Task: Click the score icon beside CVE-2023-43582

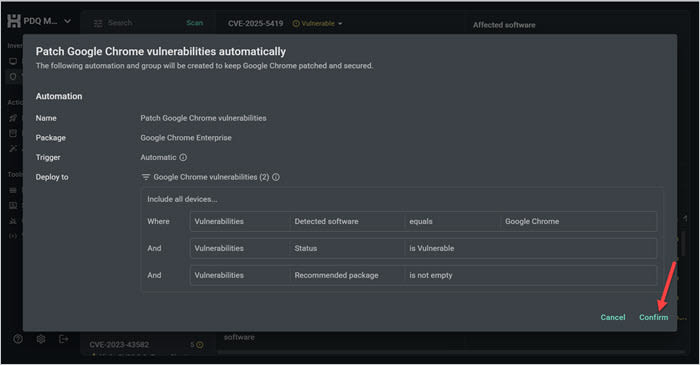Action: (200, 344)
